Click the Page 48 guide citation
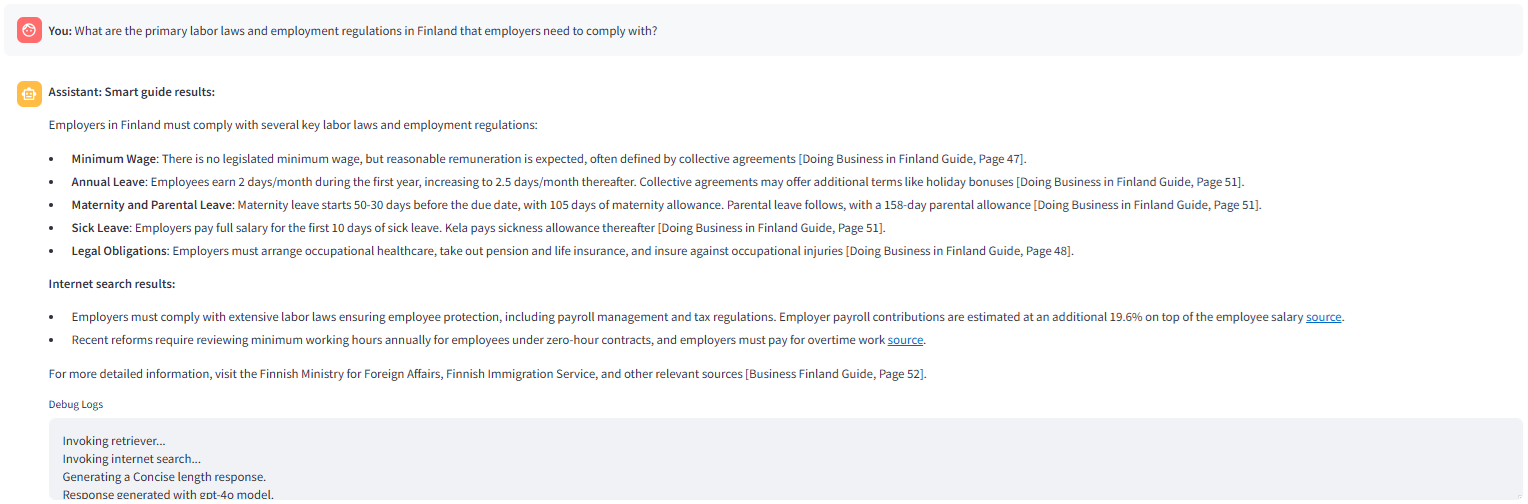This screenshot has width=1528, height=504. 959,251
